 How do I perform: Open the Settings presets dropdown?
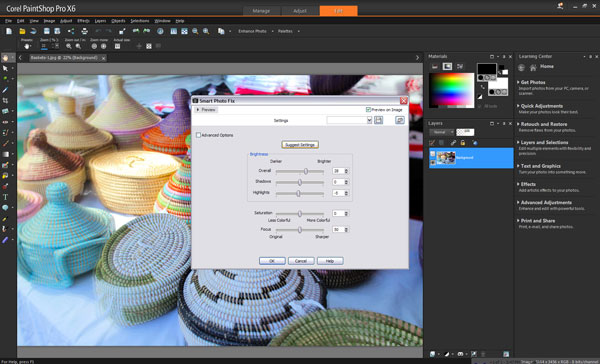[x=369, y=120]
